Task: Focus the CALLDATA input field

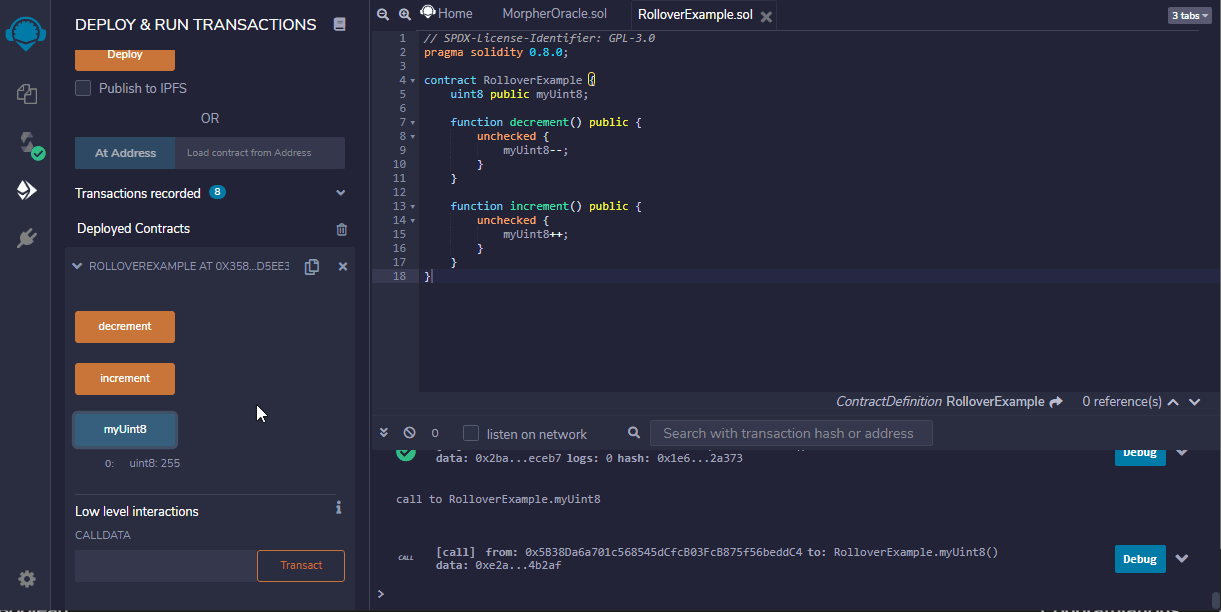Action: coord(166,565)
